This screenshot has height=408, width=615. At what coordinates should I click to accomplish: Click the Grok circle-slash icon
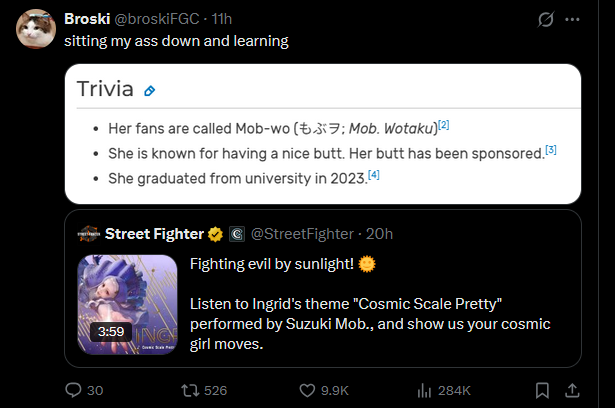click(x=546, y=19)
